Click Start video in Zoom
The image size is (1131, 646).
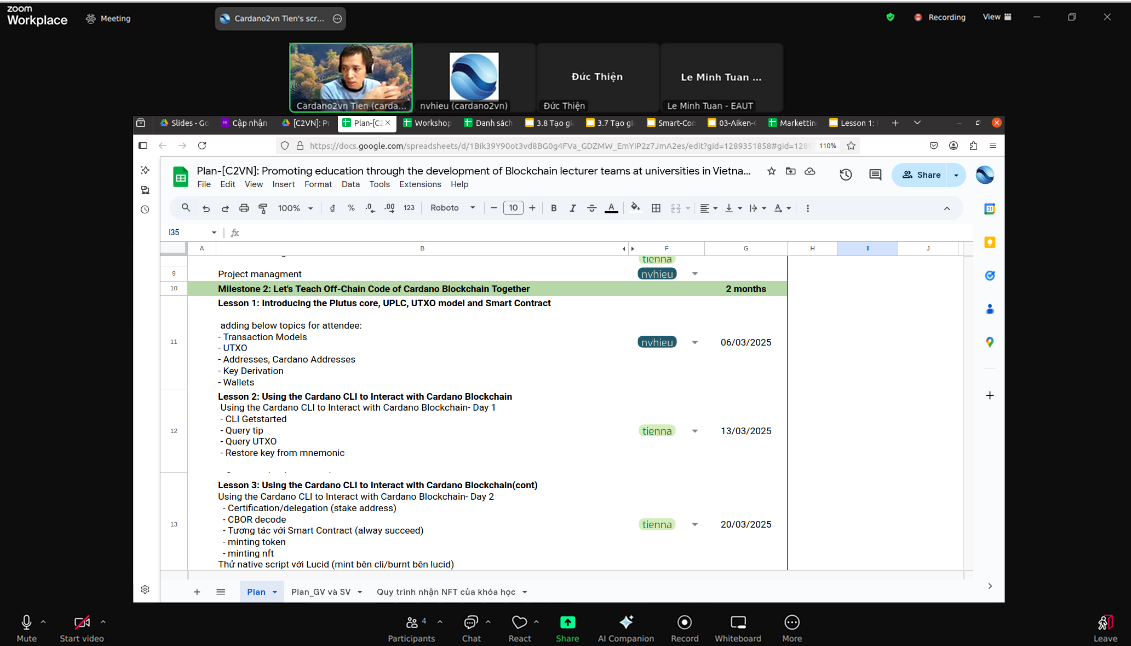point(82,627)
